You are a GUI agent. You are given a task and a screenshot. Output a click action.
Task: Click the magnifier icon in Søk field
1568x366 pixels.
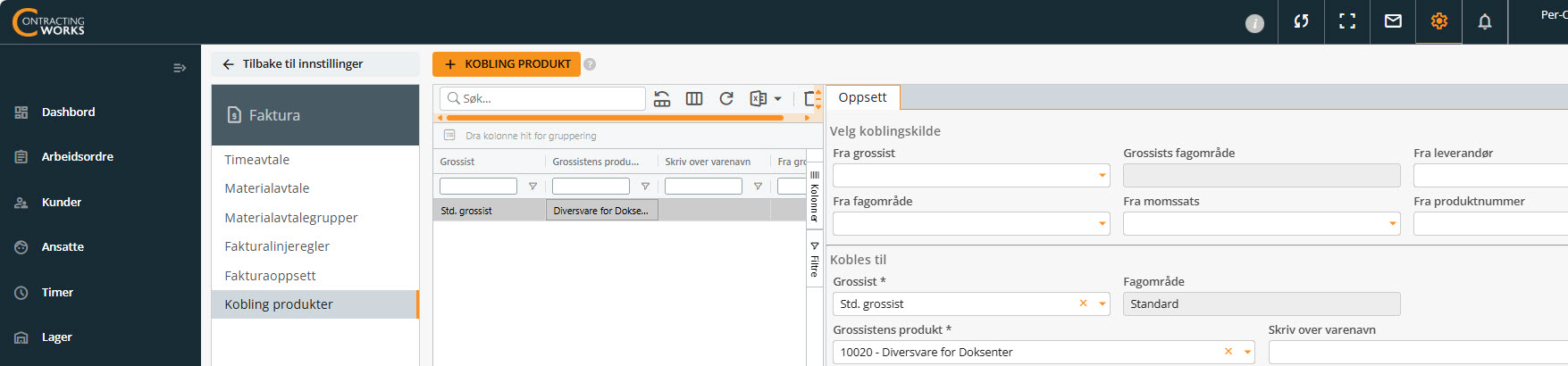coord(454,99)
